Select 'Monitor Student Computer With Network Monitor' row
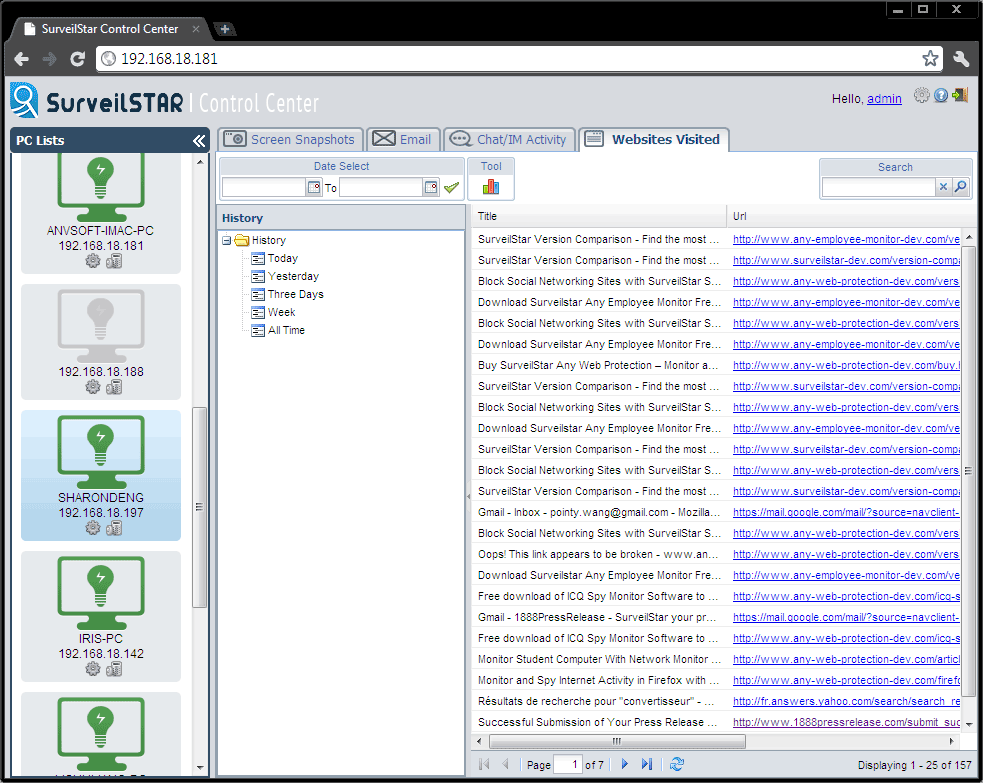The width and height of the screenshot is (983, 783). [x=716, y=660]
